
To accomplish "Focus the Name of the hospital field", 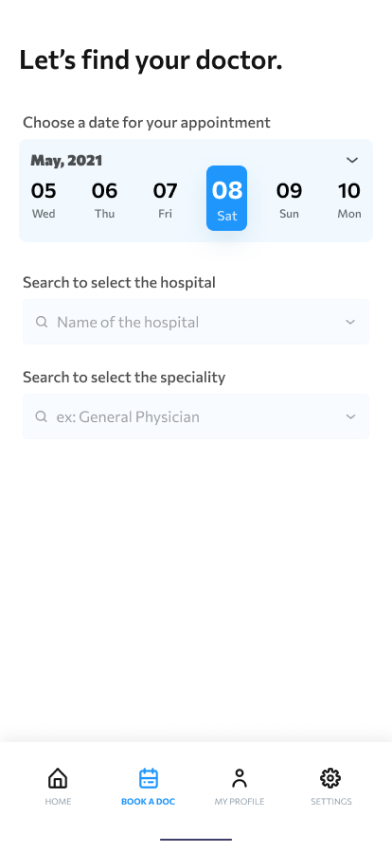I will click(x=196, y=322).
